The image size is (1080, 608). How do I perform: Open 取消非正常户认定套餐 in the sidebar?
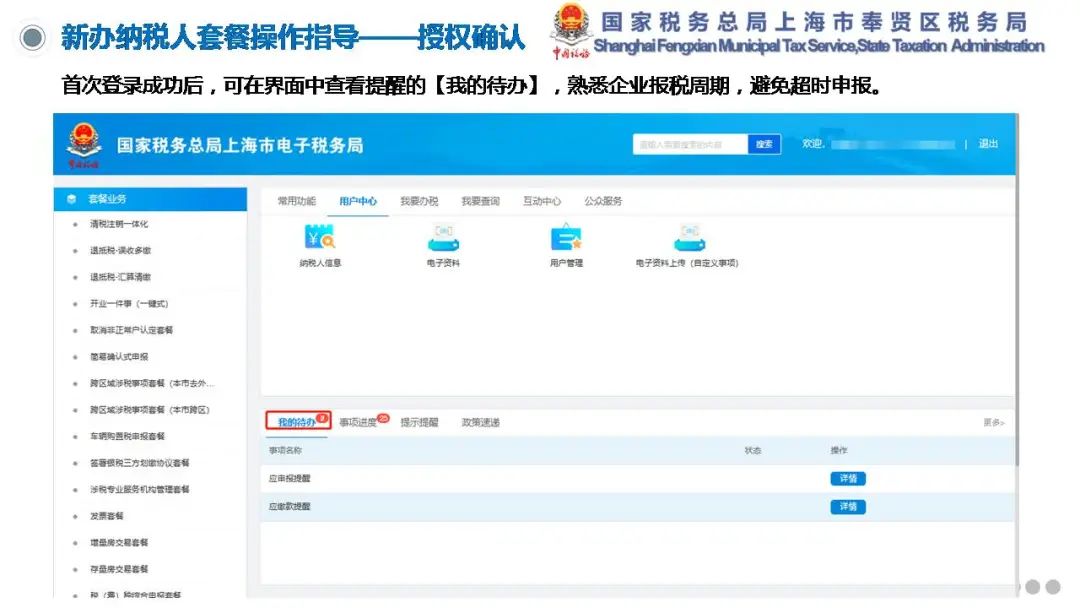pos(131,330)
